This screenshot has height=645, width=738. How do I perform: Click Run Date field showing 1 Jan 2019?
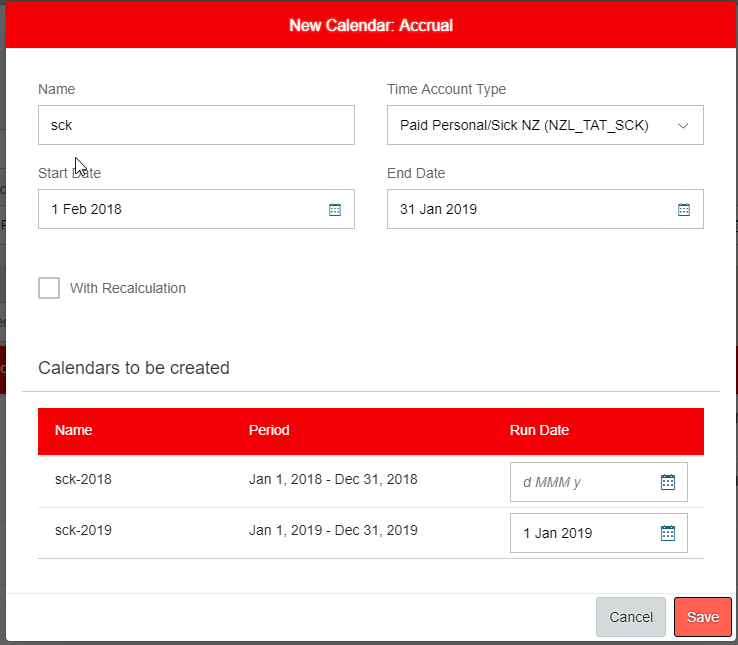tap(599, 533)
